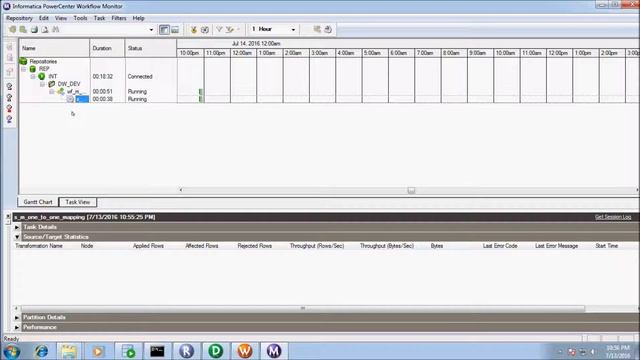Image resolution: width=640 pixels, height=360 pixels.
Task: Click the green workflow bar in Gantt chart
Action: pos(200,92)
